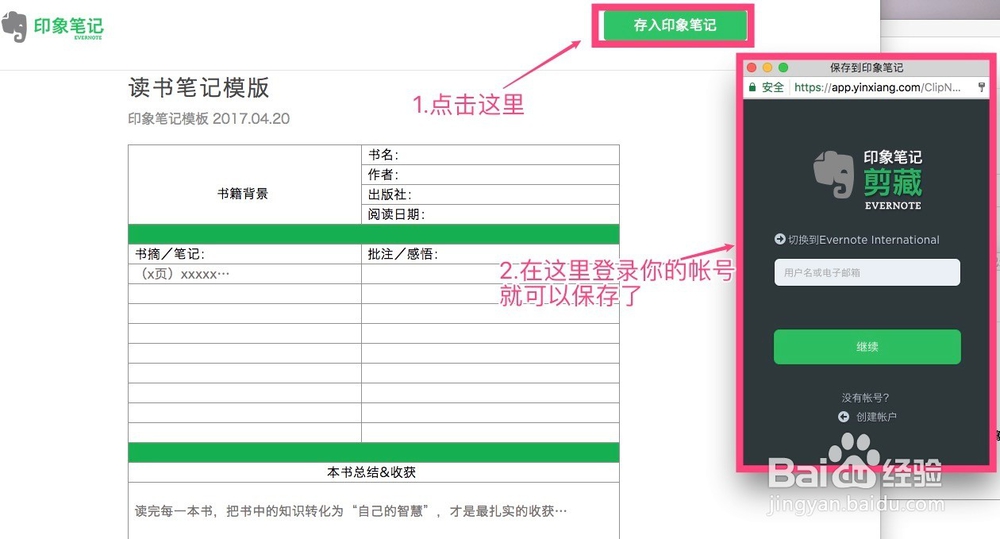This screenshot has height=539, width=1000.
Task: Click the Evernote elephant logo at top left
Action: (x=14, y=27)
